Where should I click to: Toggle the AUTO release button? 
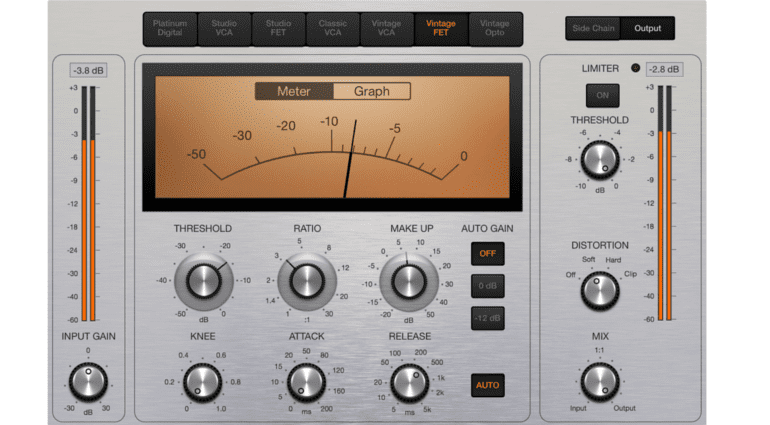(487, 384)
